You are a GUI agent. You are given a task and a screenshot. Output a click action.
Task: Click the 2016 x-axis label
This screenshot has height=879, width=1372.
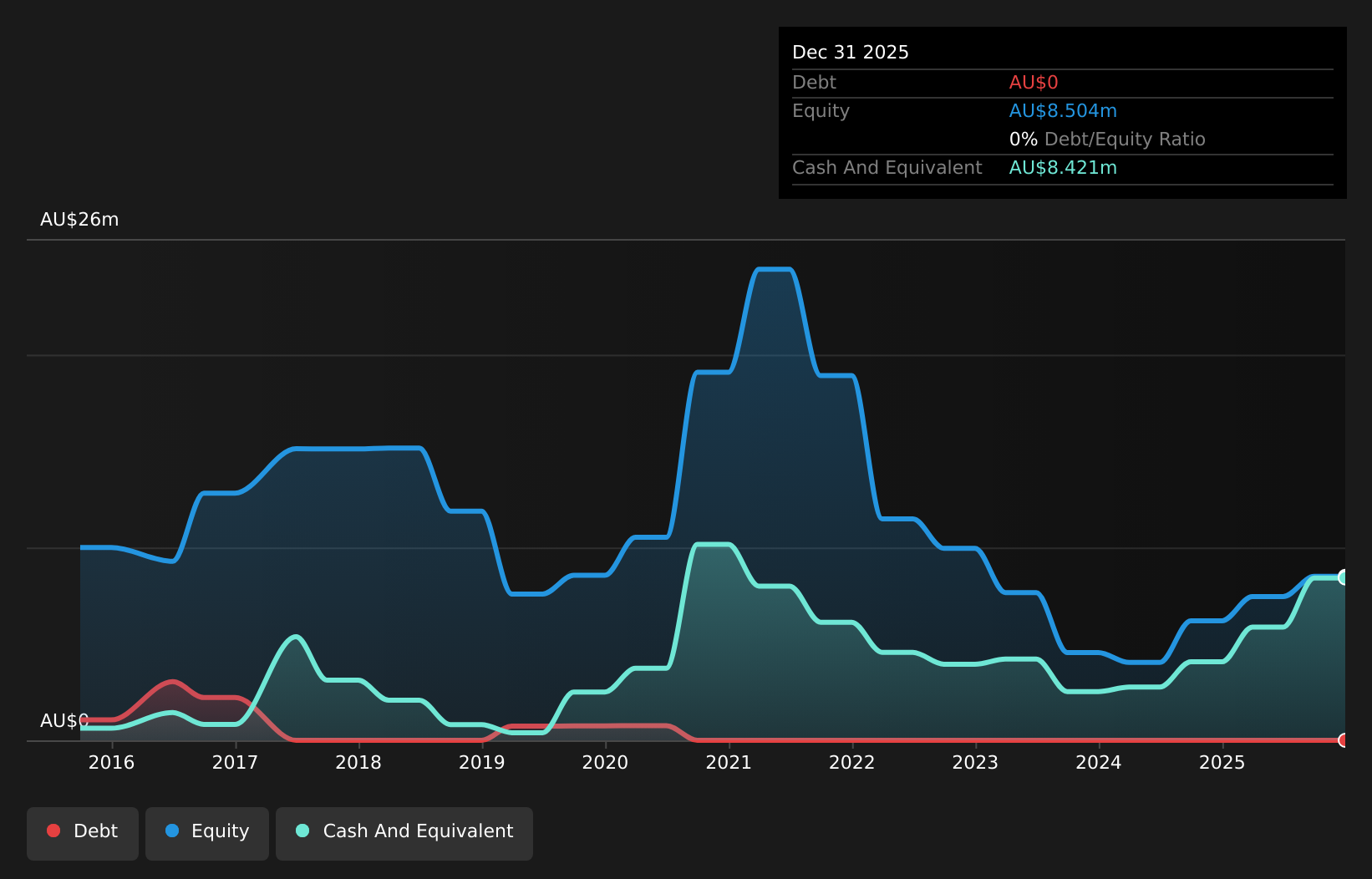click(x=112, y=762)
